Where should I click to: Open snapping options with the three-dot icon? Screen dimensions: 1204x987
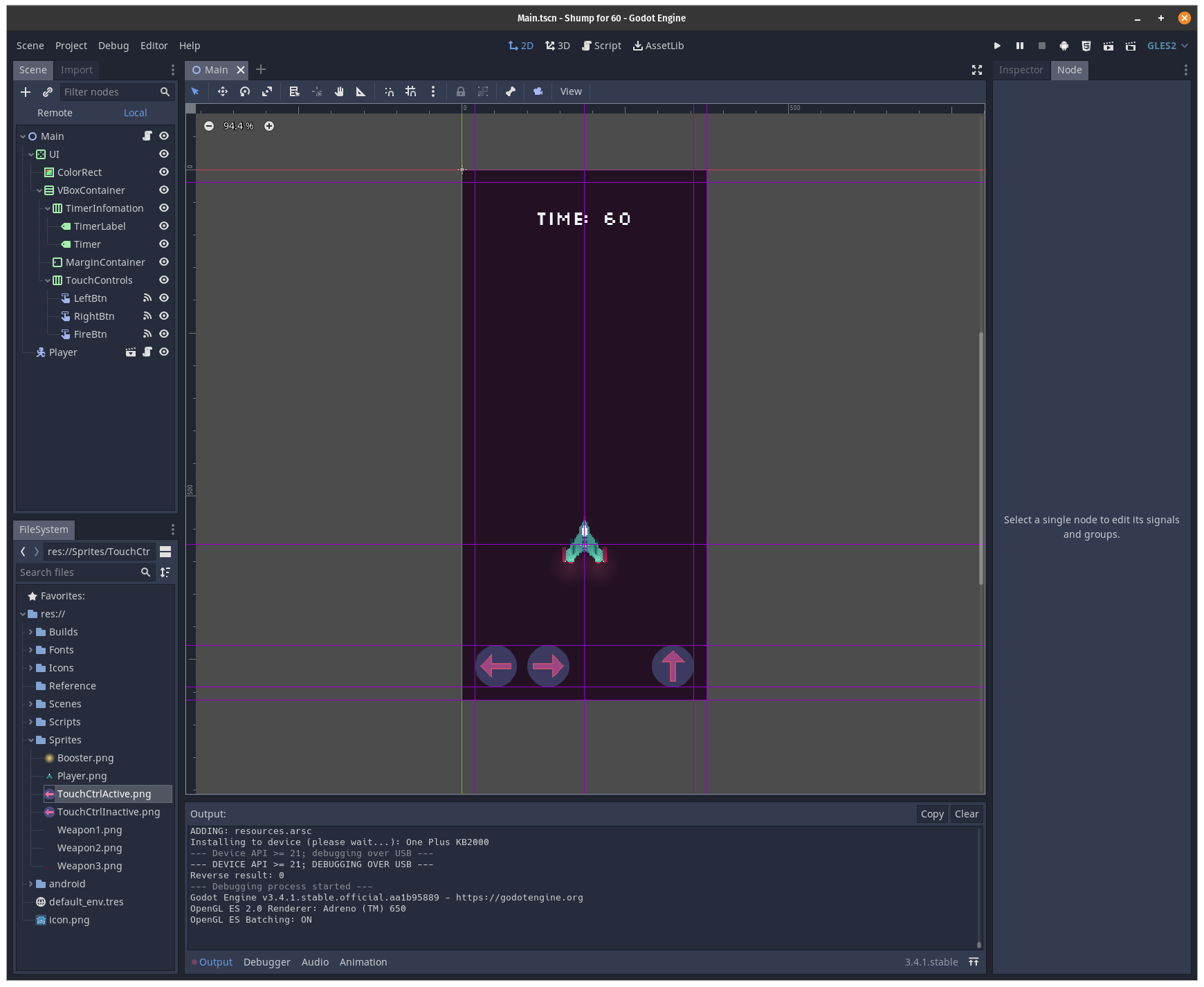click(433, 91)
